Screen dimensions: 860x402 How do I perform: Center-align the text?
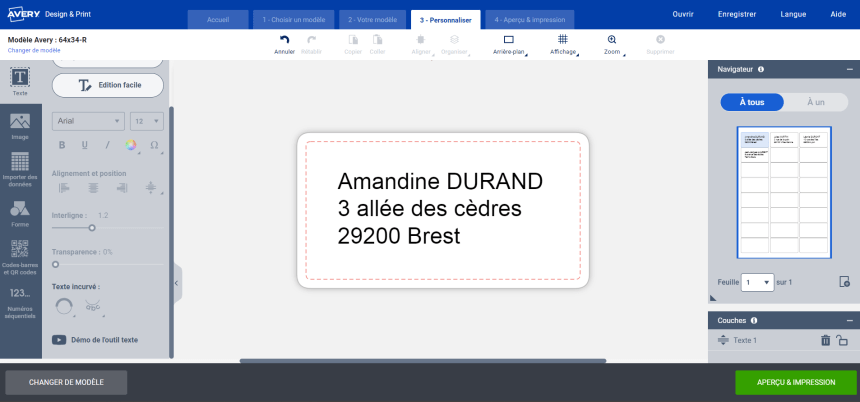pyautogui.click(x=94, y=188)
